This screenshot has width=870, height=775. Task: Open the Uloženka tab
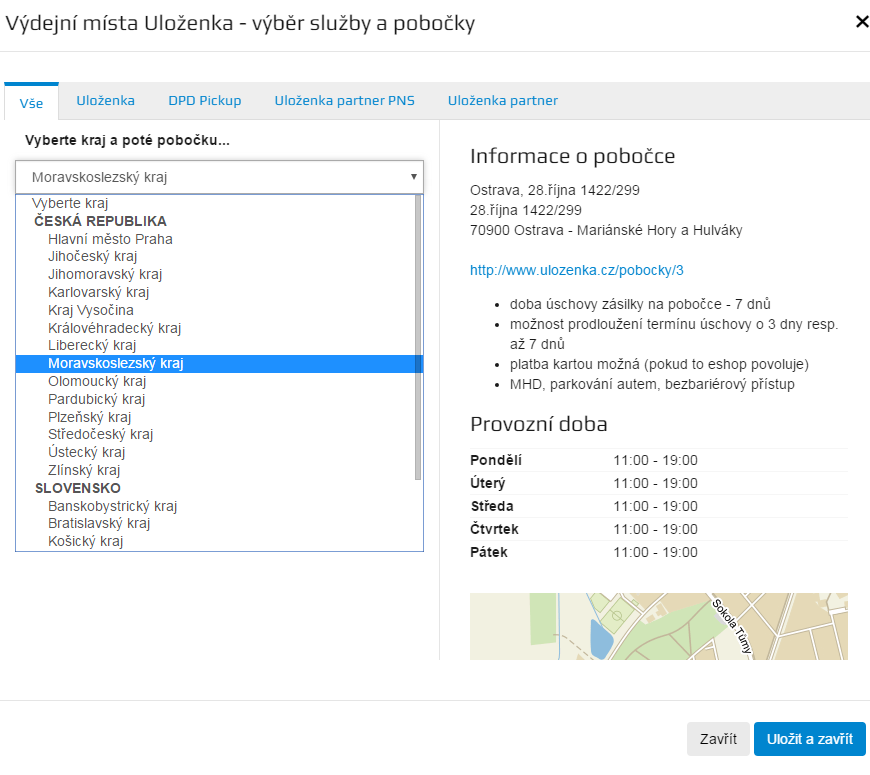(x=105, y=100)
